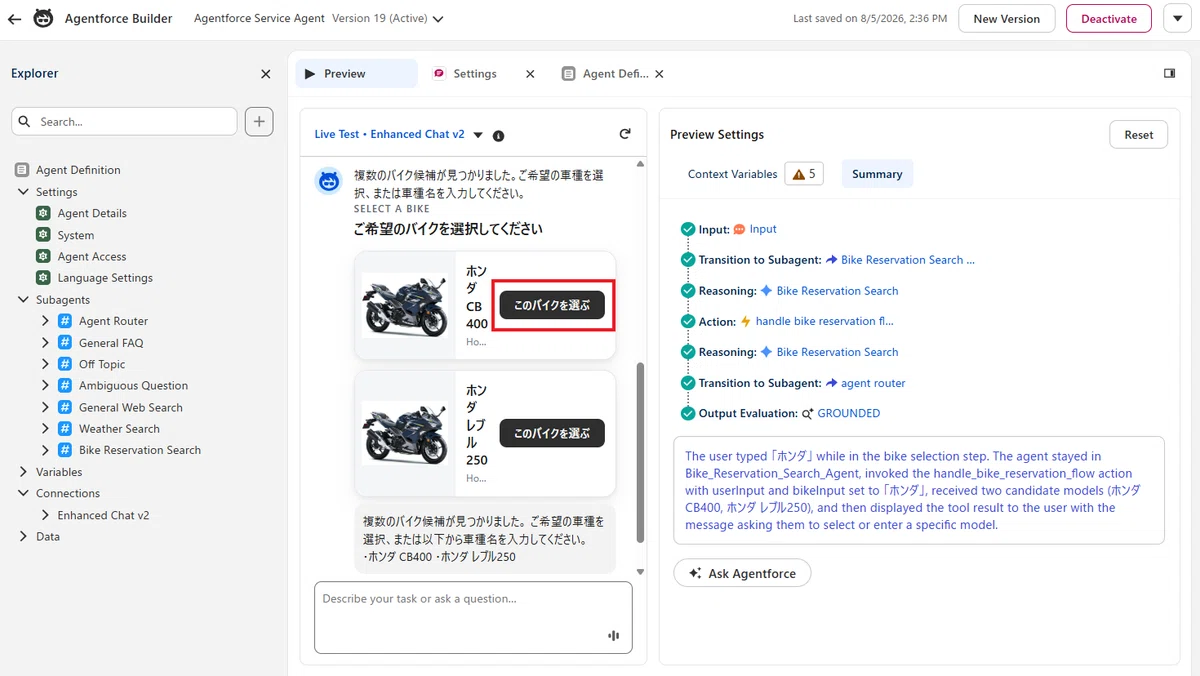Click the General FAQ hashtag icon

(x=64, y=343)
